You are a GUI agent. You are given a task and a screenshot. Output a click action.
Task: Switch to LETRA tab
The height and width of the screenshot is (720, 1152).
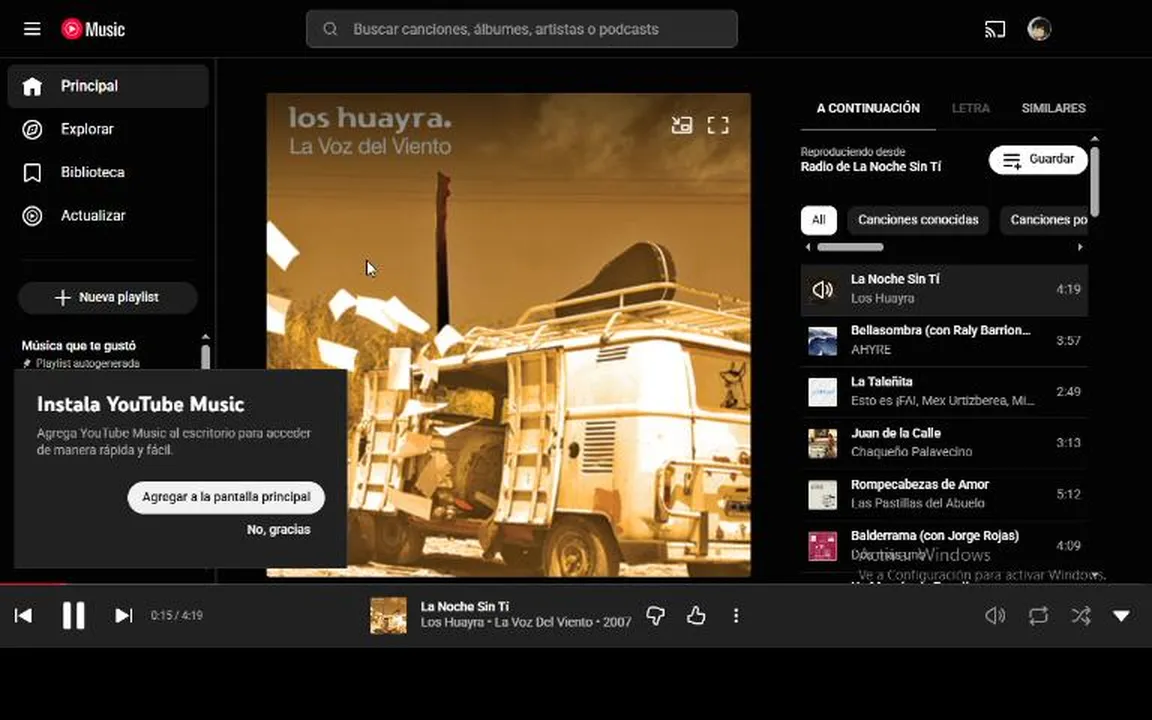tap(971, 108)
